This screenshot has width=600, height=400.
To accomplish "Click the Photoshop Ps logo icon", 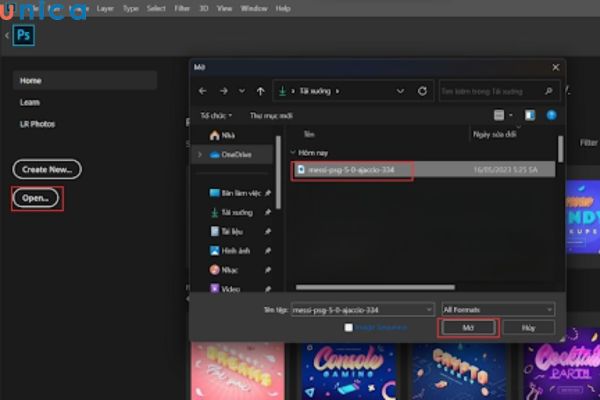I will (24, 36).
